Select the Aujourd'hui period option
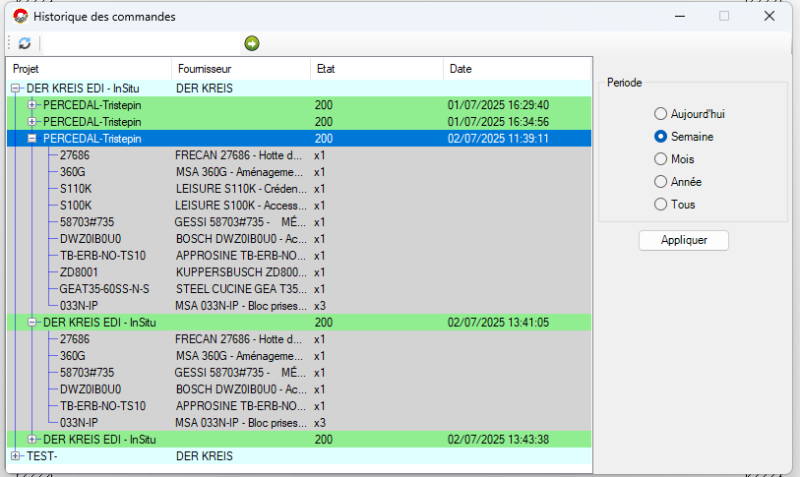The image size is (800, 477). point(660,114)
